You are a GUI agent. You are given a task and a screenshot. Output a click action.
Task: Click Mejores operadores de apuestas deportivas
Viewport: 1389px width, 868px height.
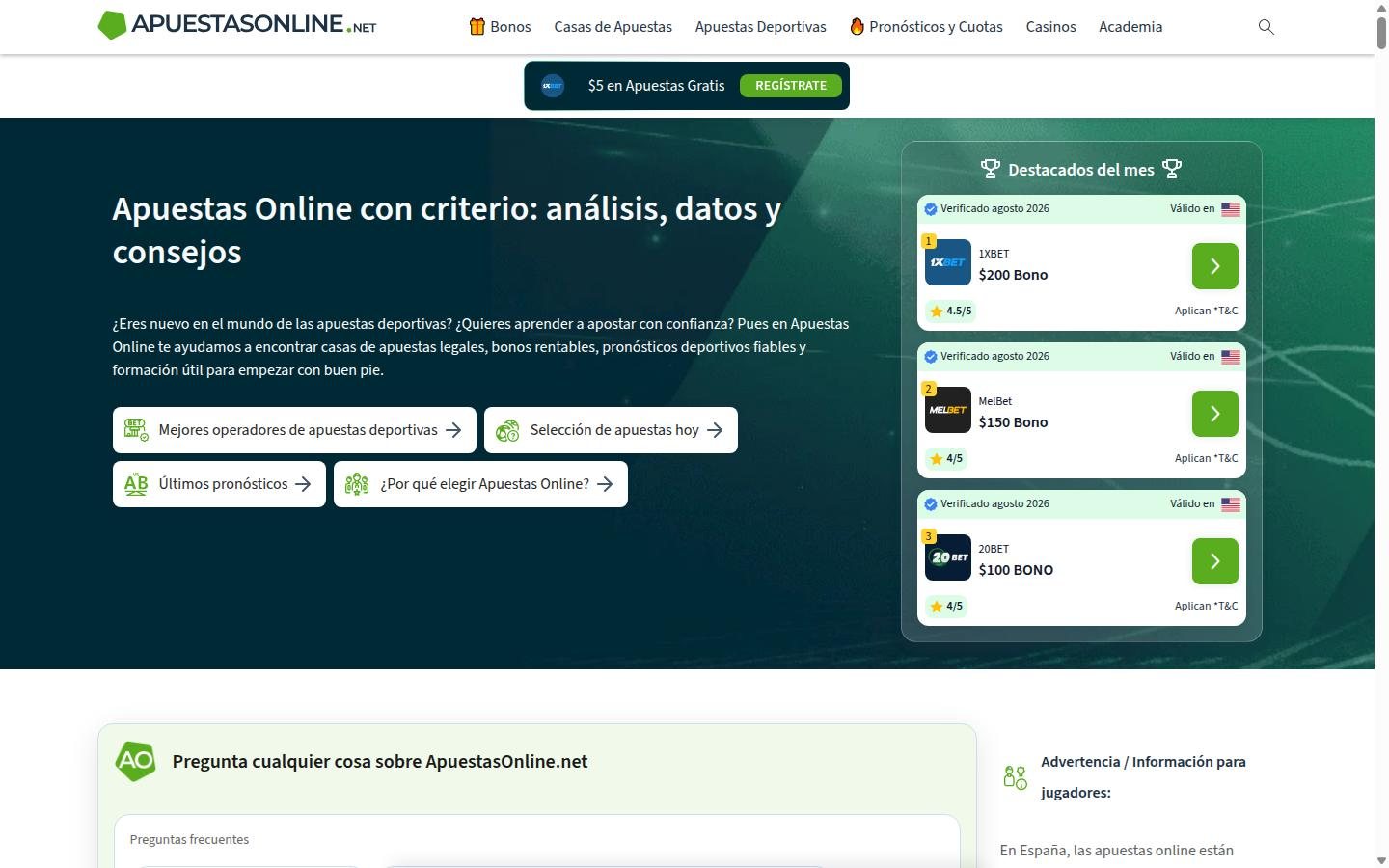point(294,430)
